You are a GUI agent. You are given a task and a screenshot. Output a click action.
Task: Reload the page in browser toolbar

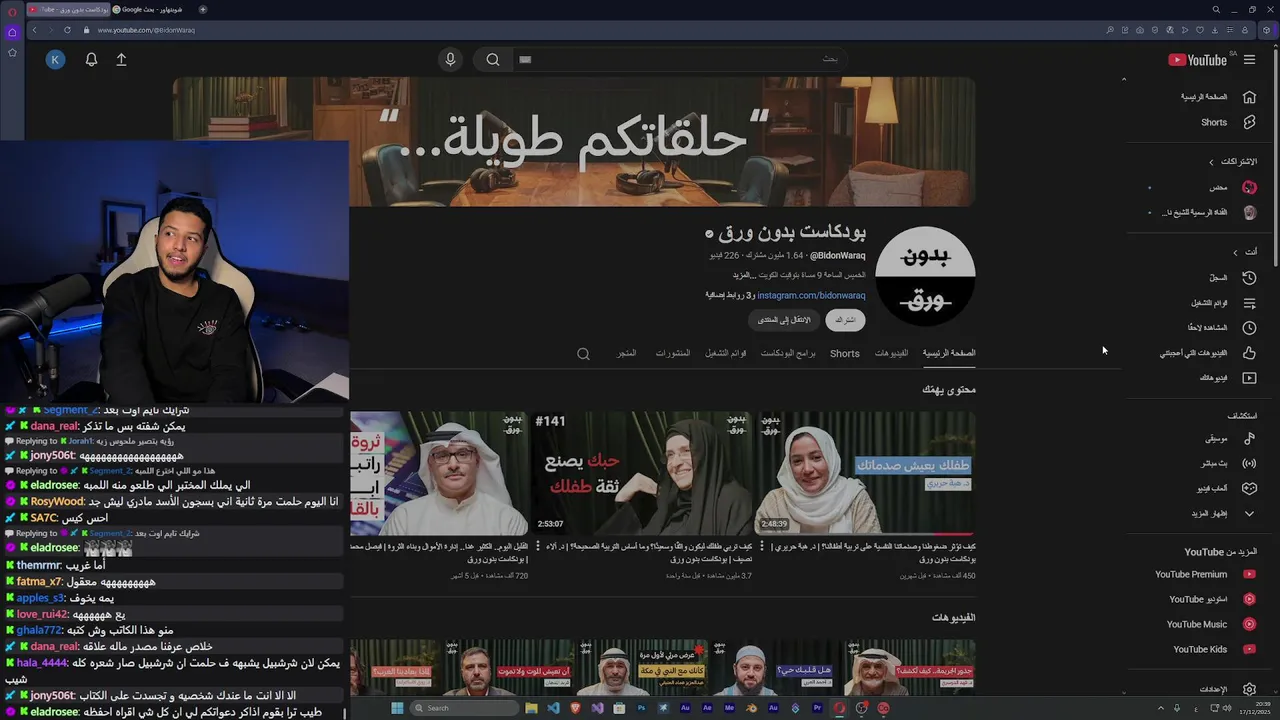67,30
